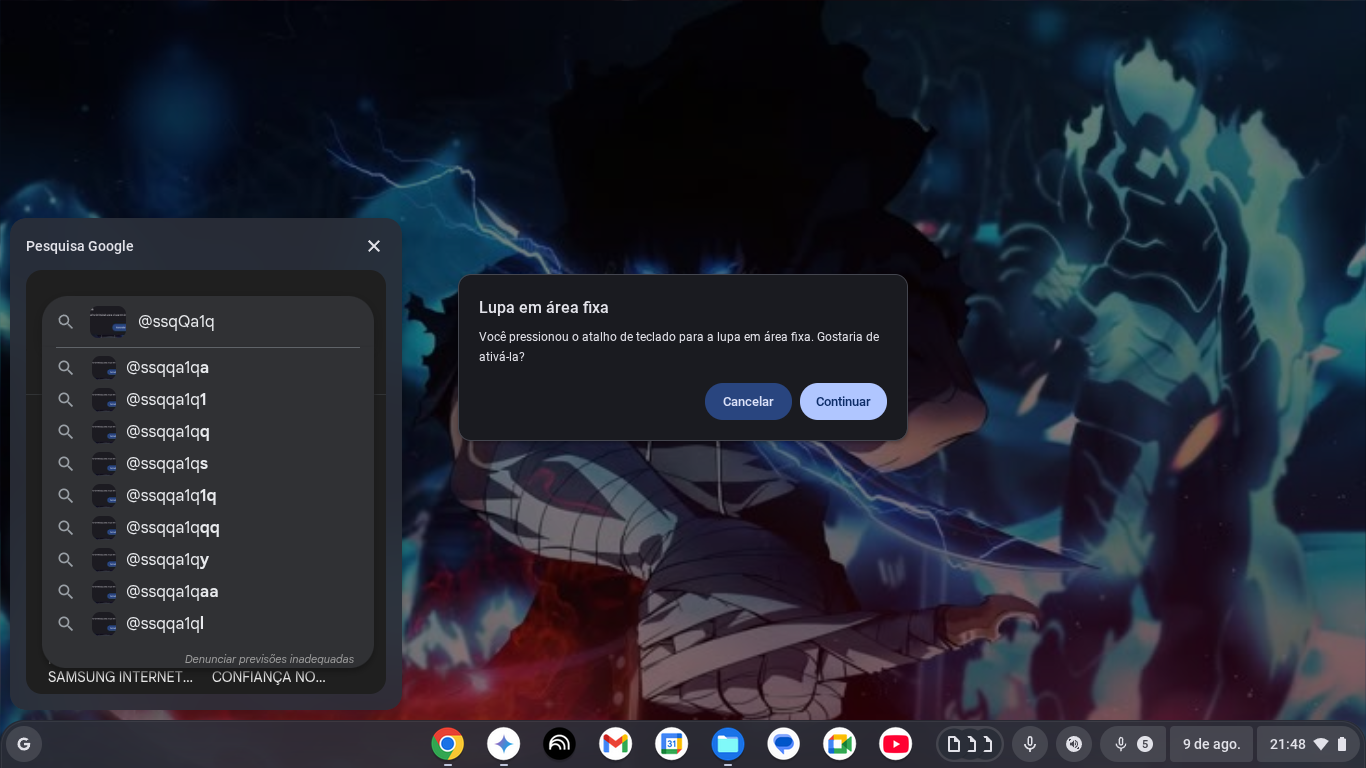Image resolution: width=1366 pixels, height=768 pixels.
Task: Click the Wi-Fi status icon in tray
Action: click(x=1321, y=744)
